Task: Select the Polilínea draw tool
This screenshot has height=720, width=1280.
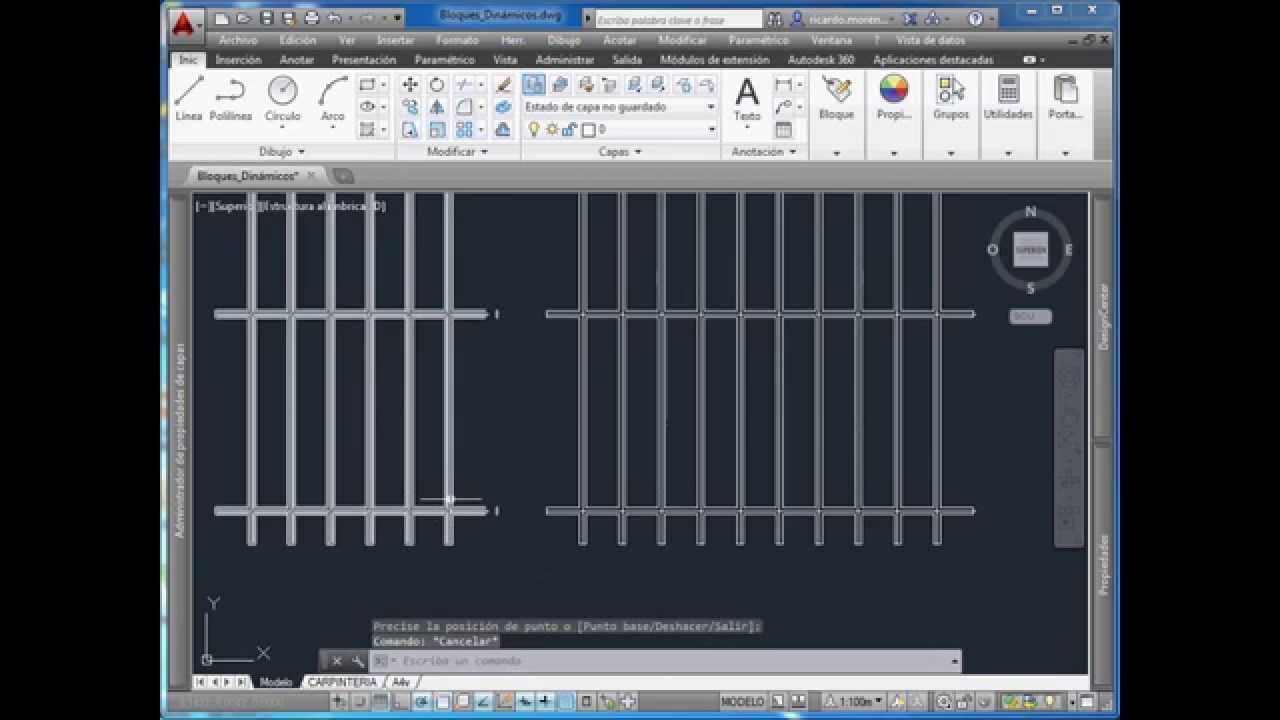Action: tap(230, 100)
